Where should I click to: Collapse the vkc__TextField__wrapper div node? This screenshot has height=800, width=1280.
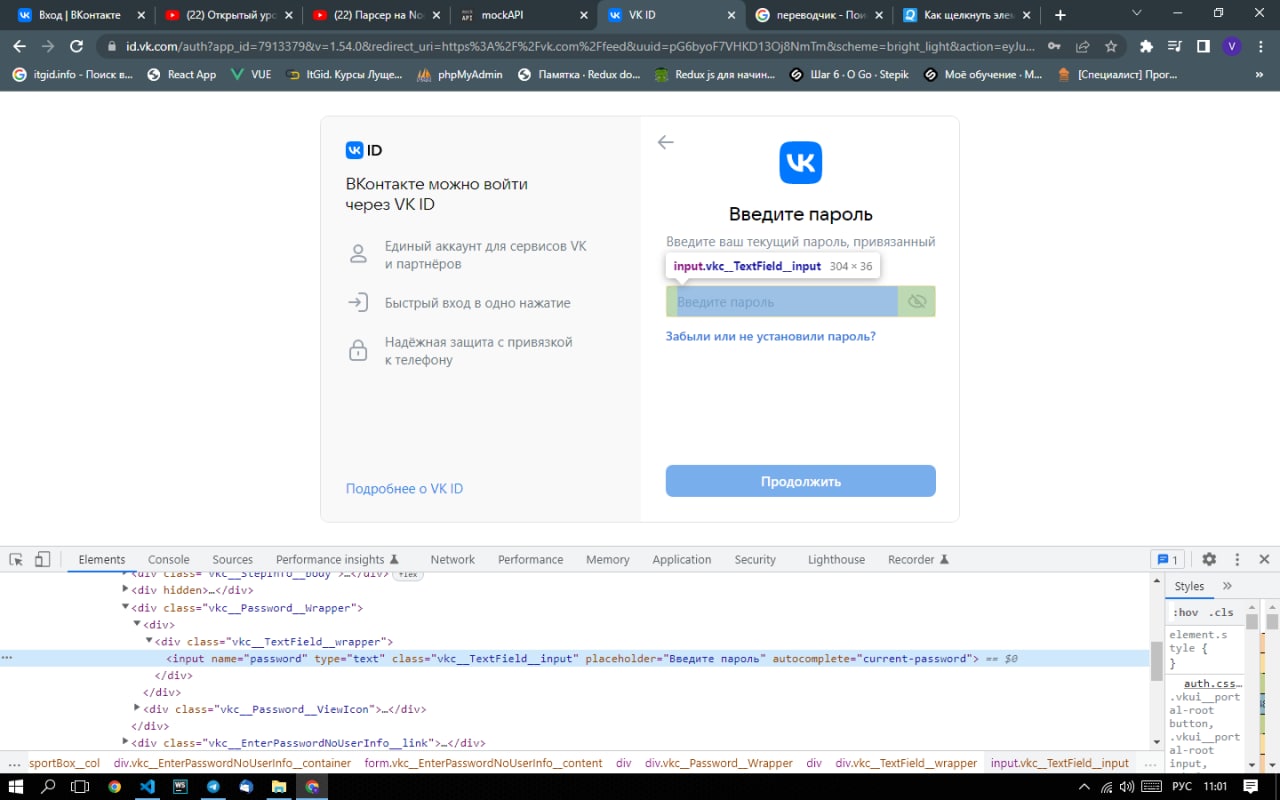tap(150, 641)
